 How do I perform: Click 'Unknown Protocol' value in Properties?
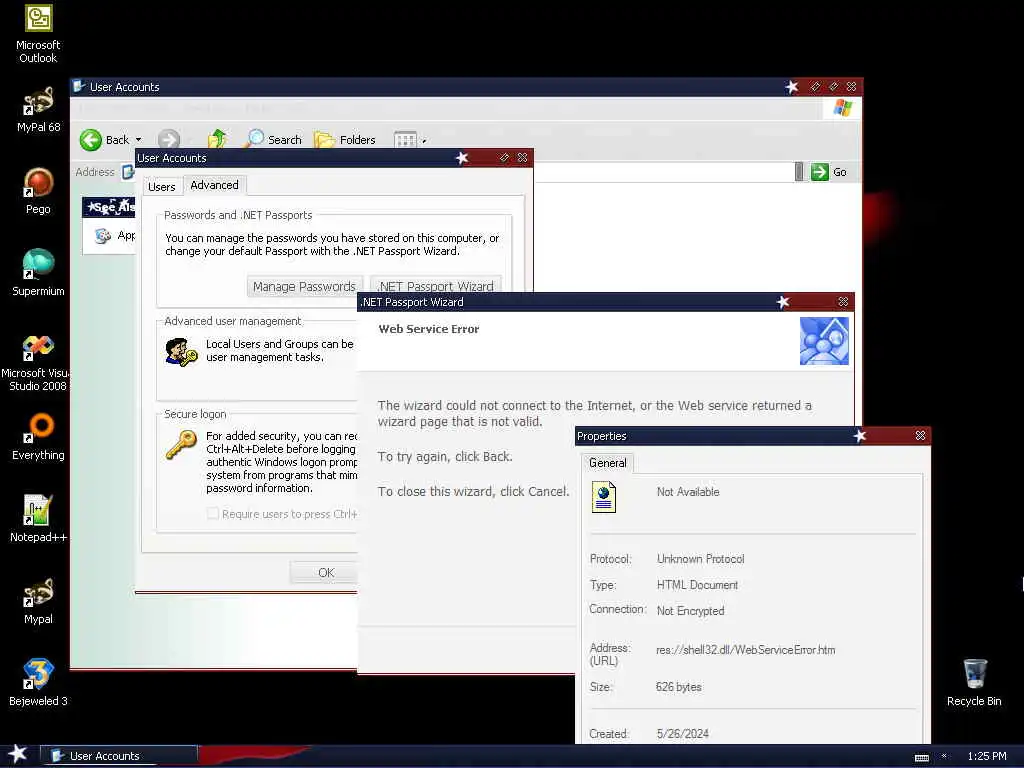point(700,559)
